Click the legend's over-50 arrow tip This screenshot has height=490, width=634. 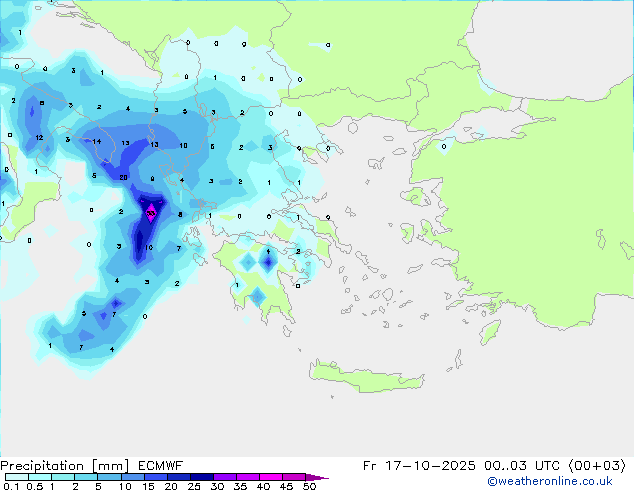[317, 477]
